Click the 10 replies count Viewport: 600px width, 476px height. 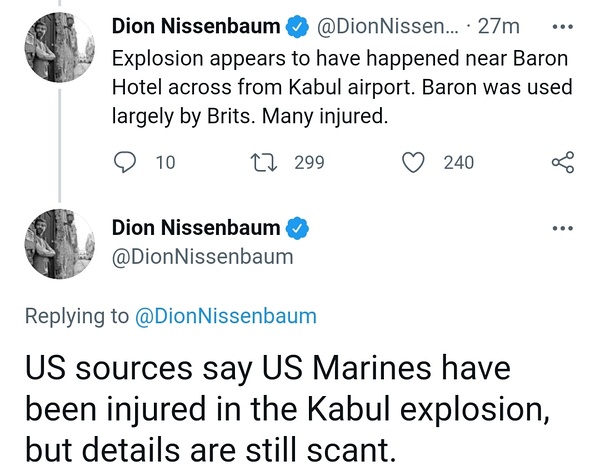165,162
